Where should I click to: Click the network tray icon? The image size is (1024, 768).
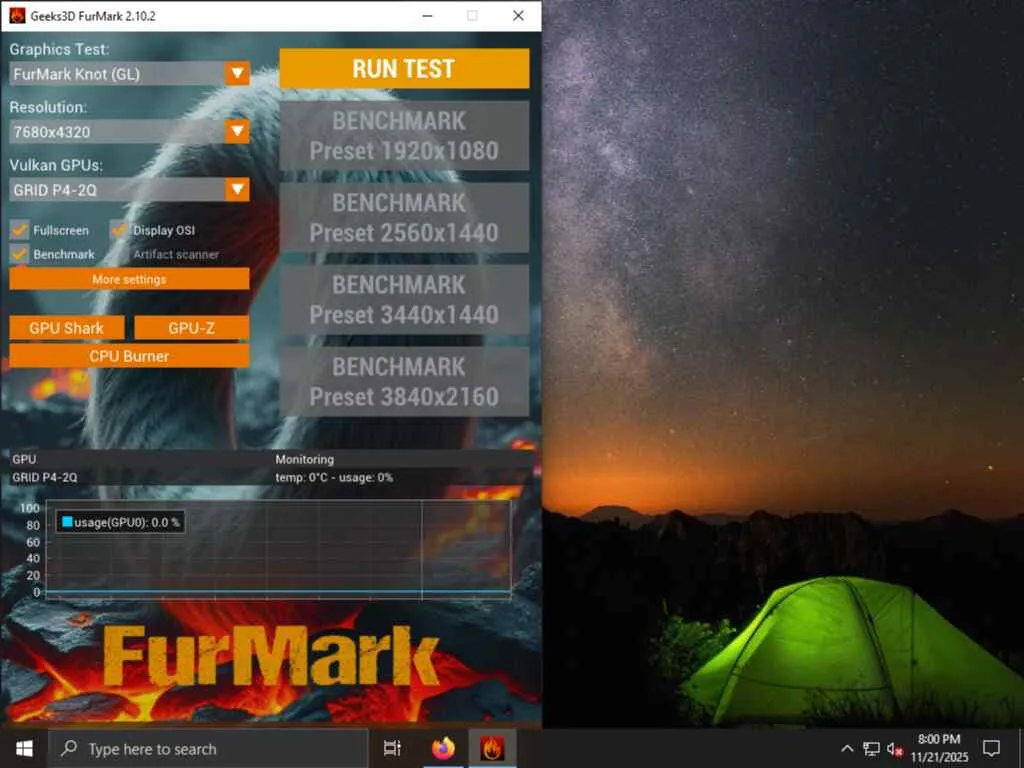click(871, 748)
